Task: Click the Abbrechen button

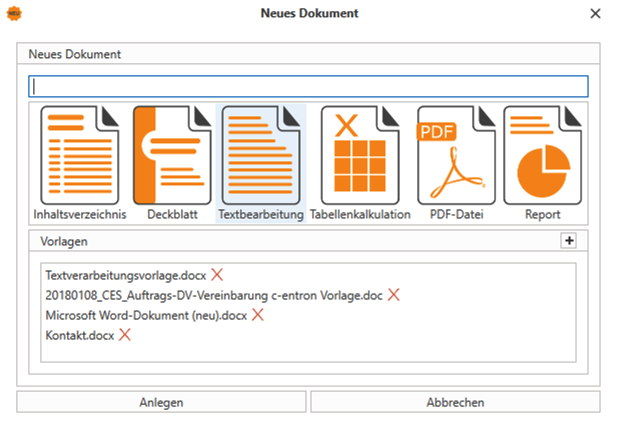Action: click(x=455, y=402)
